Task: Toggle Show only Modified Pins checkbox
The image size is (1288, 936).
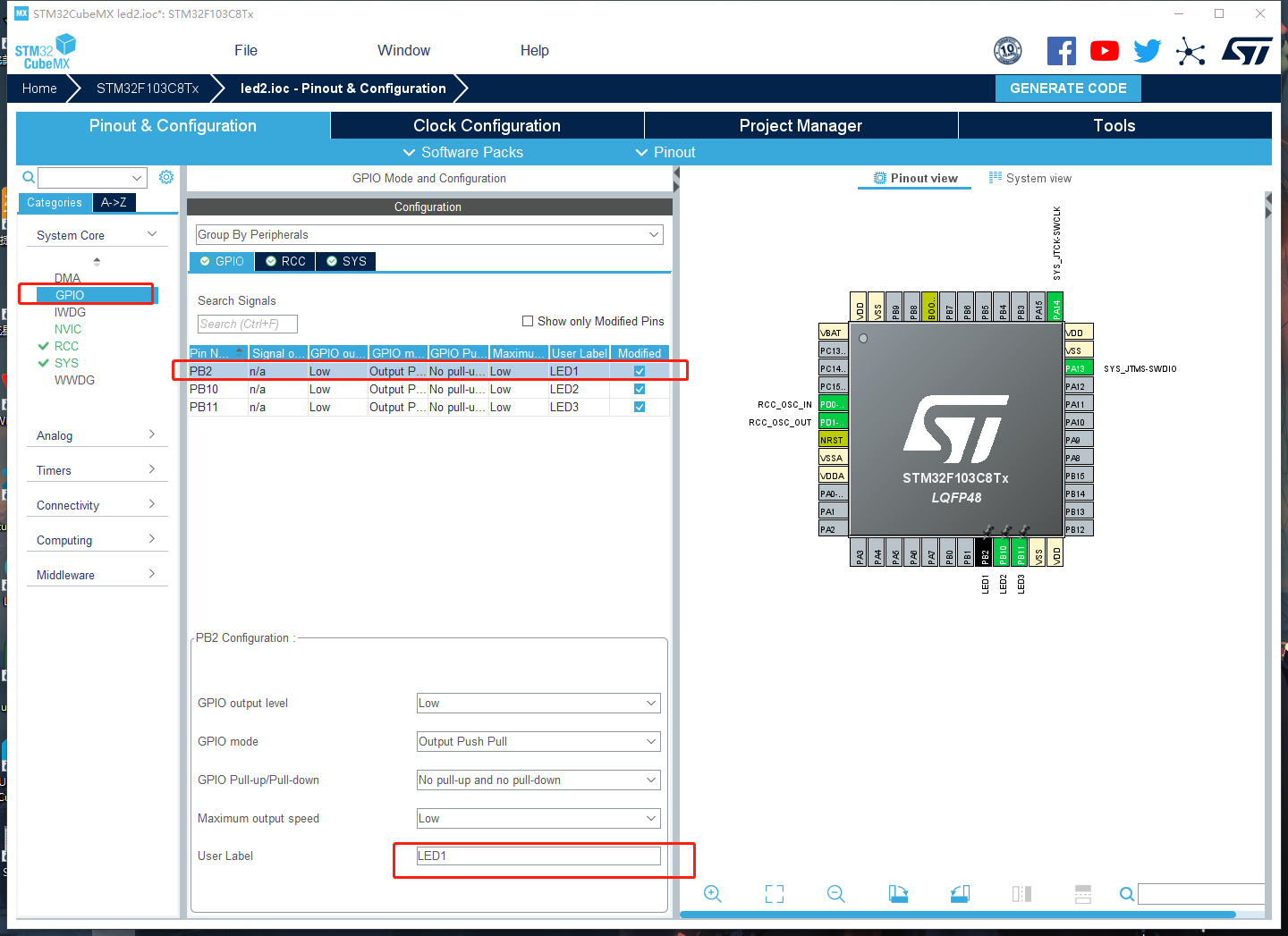Action: pos(528,321)
